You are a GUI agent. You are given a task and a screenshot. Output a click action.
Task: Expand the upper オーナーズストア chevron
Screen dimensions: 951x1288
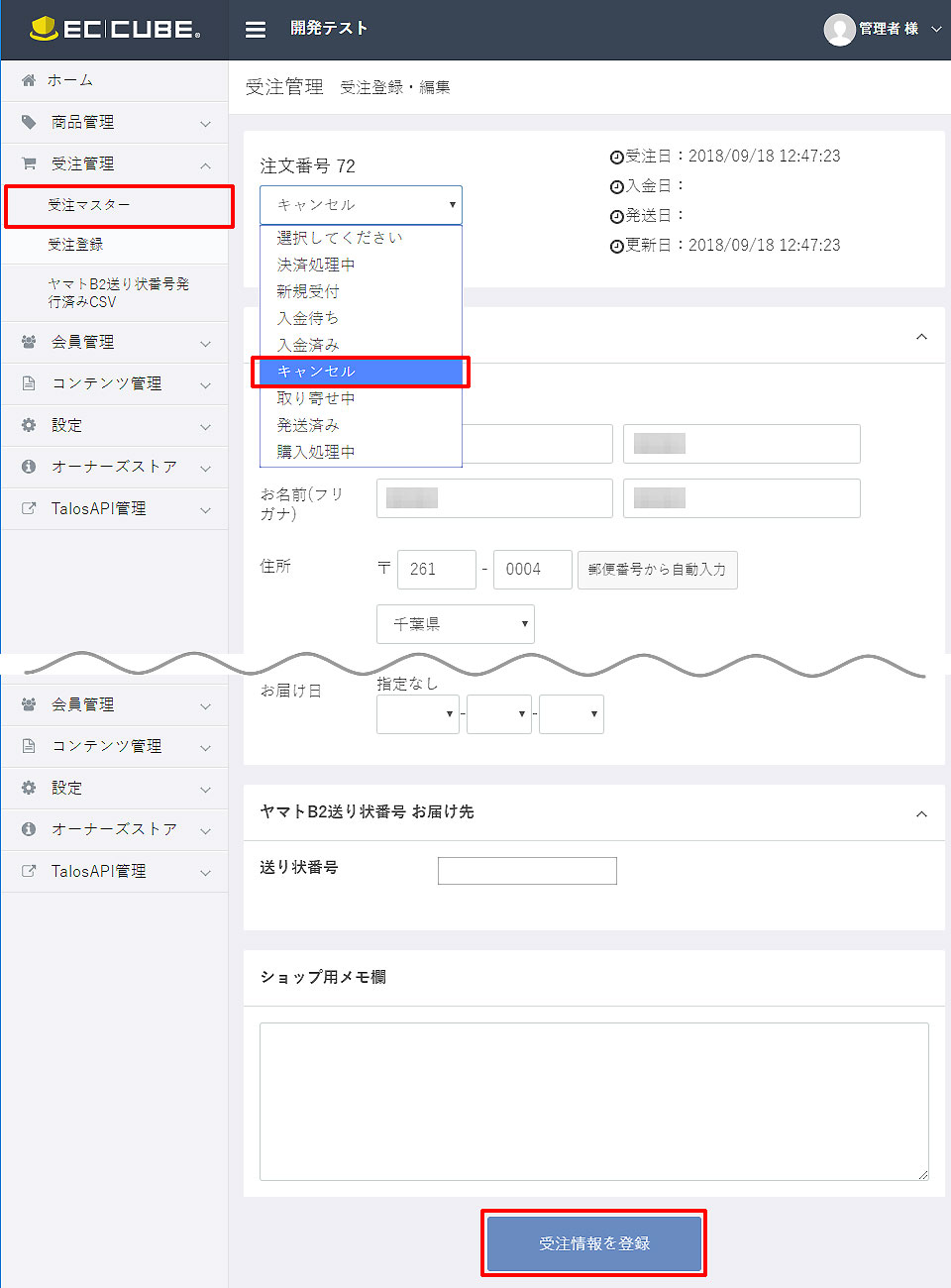click(x=205, y=469)
